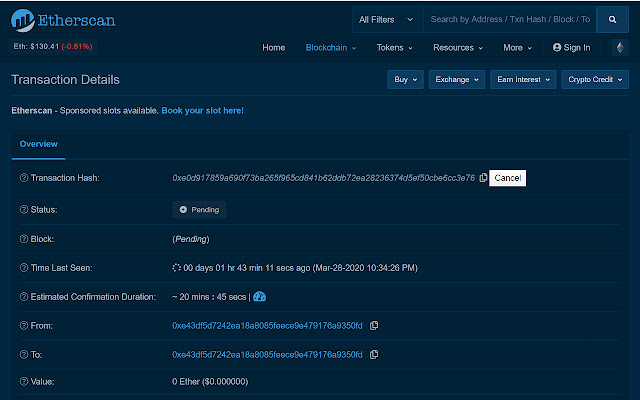Viewport: 640px width, 400px height.
Task: Expand the Blockchain menu
Action: point(331,48)
